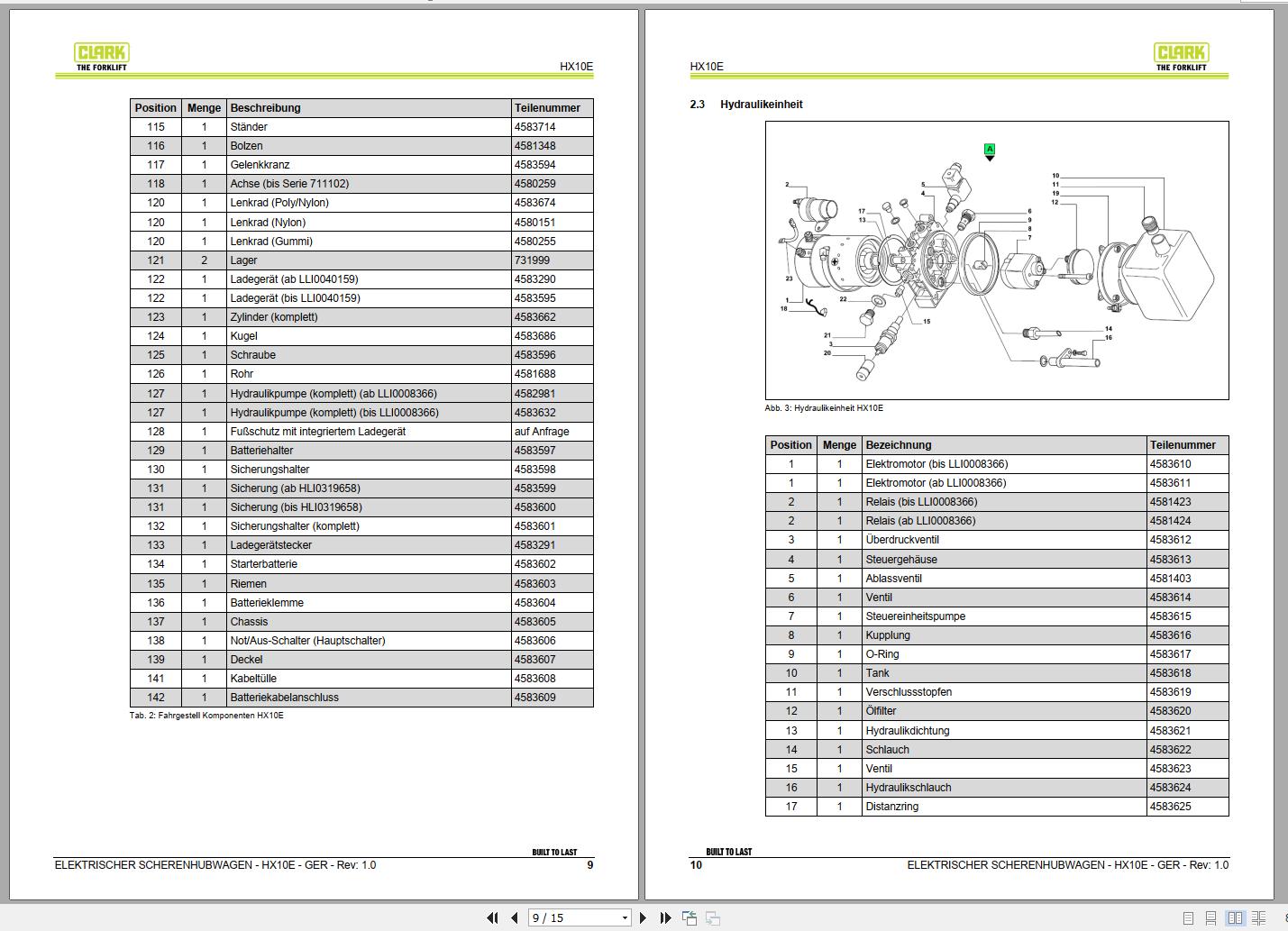Click part number 731999 for Lager
1288x931 pixels.
click(x=532, y=260)
